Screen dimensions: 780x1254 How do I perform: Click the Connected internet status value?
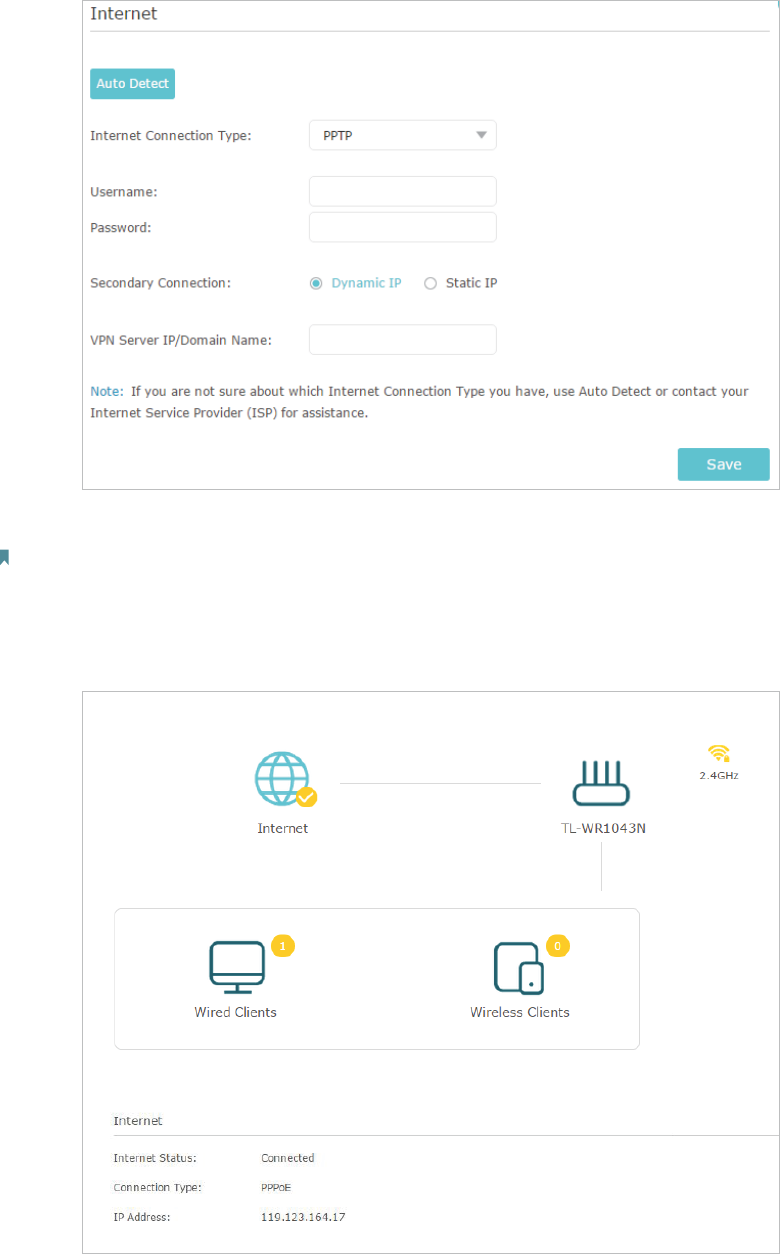pos(288,1158)
